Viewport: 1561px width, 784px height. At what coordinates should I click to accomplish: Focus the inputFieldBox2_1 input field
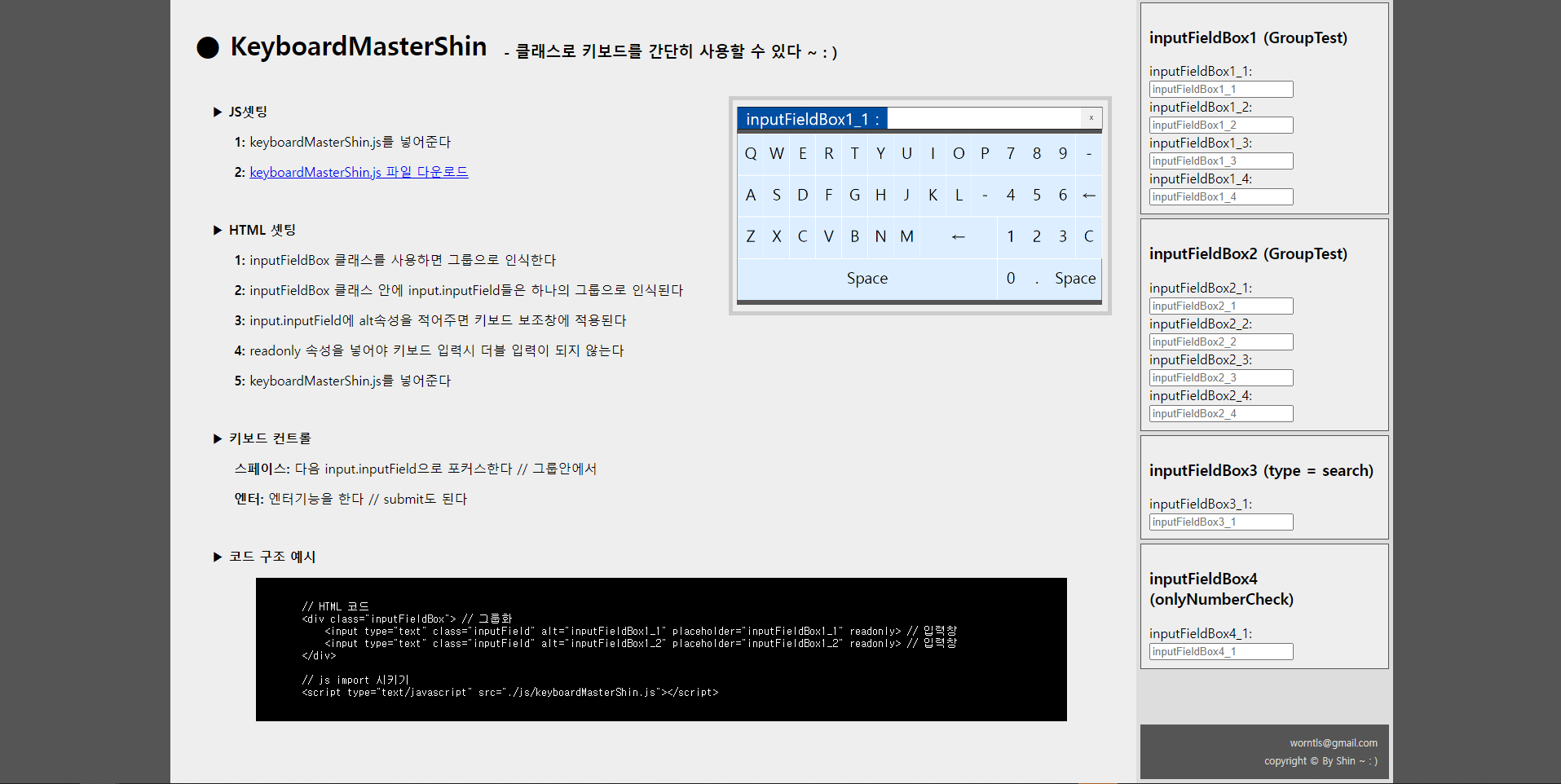click(x=1221, y=306)
